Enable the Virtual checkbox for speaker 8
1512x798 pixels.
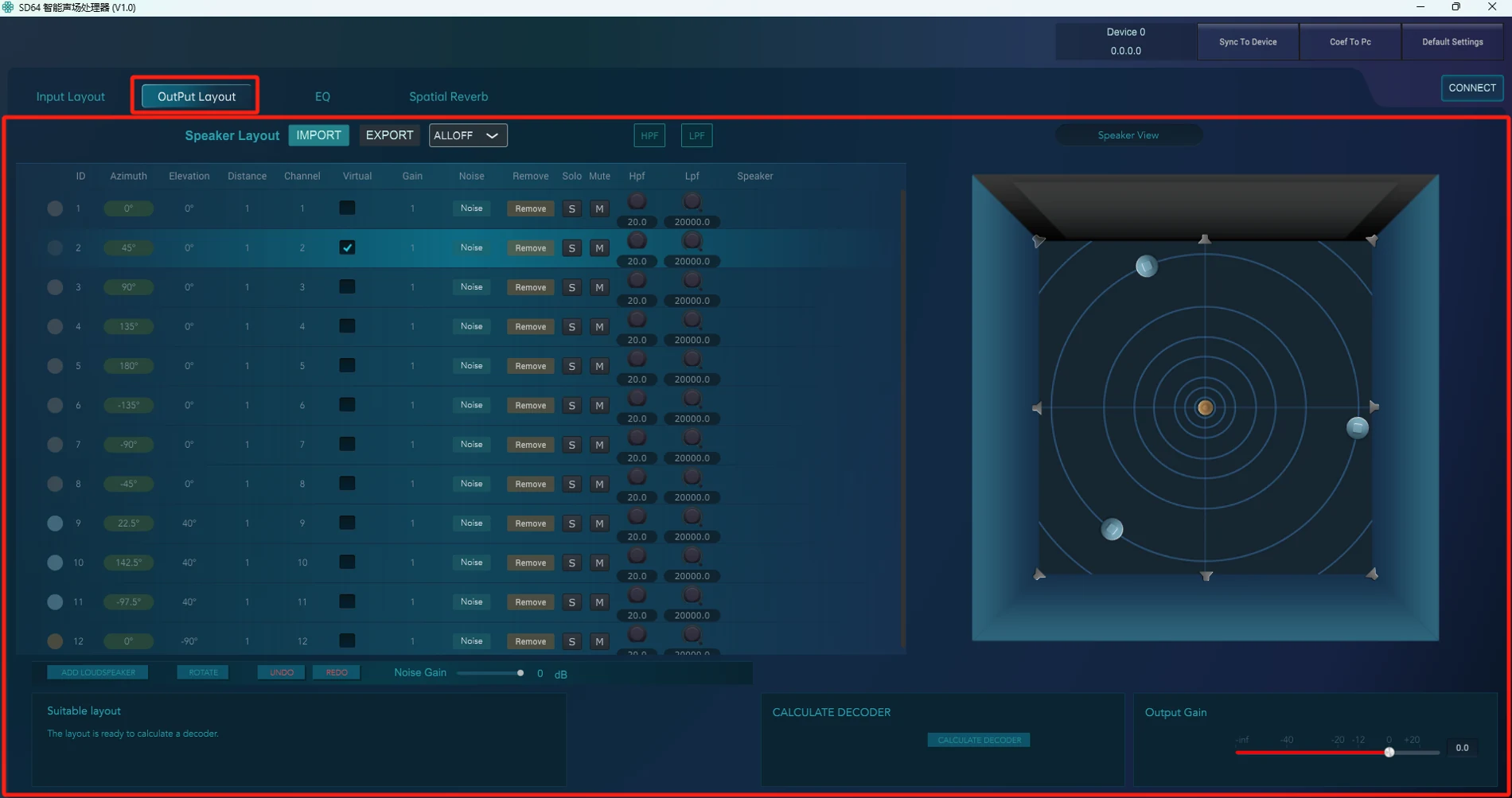347,484
